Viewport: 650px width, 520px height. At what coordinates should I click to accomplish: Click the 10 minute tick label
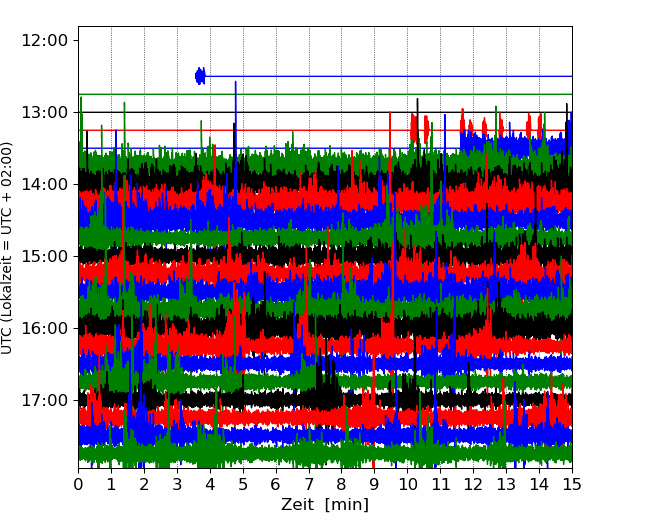[407, 484]
